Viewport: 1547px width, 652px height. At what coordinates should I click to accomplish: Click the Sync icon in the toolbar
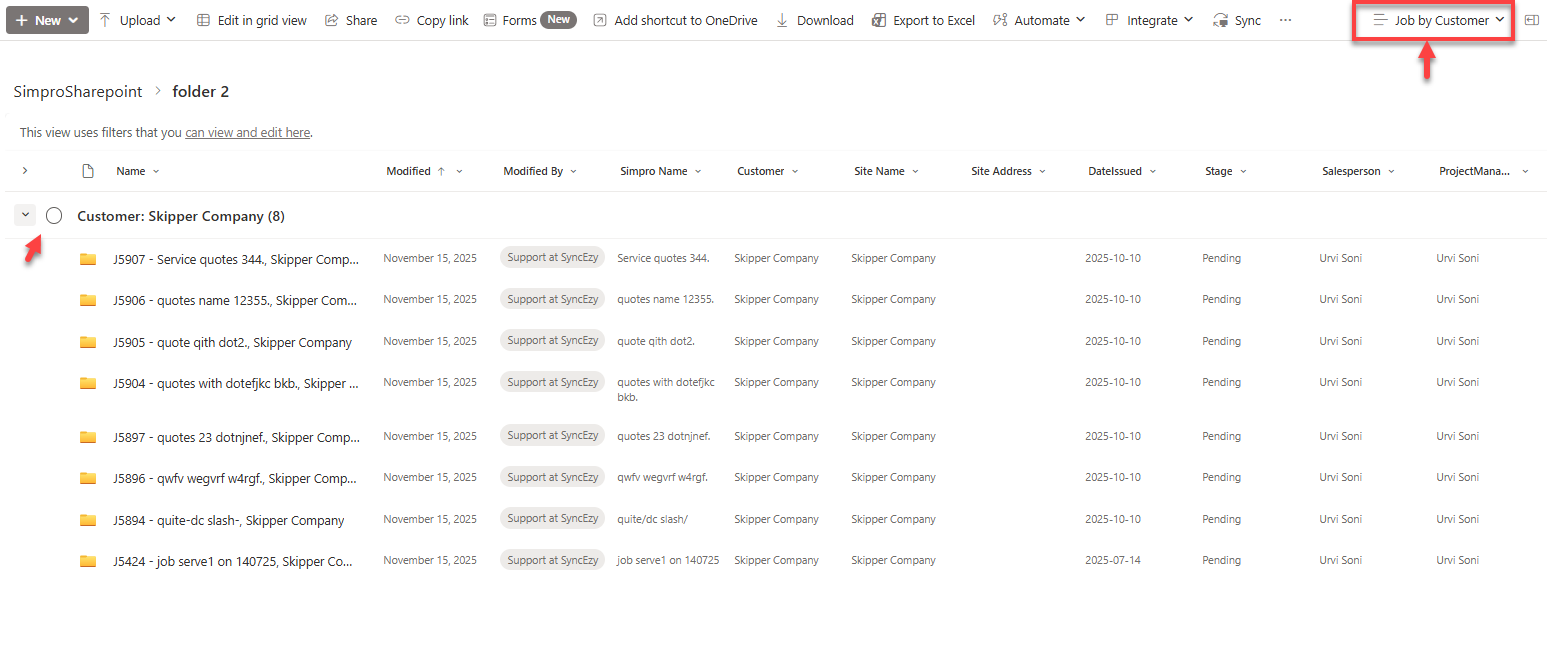(x=1220, y=20)
